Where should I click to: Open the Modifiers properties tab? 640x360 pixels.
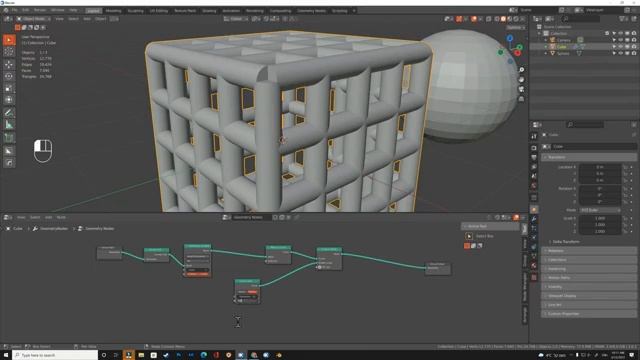coord(534,219)
